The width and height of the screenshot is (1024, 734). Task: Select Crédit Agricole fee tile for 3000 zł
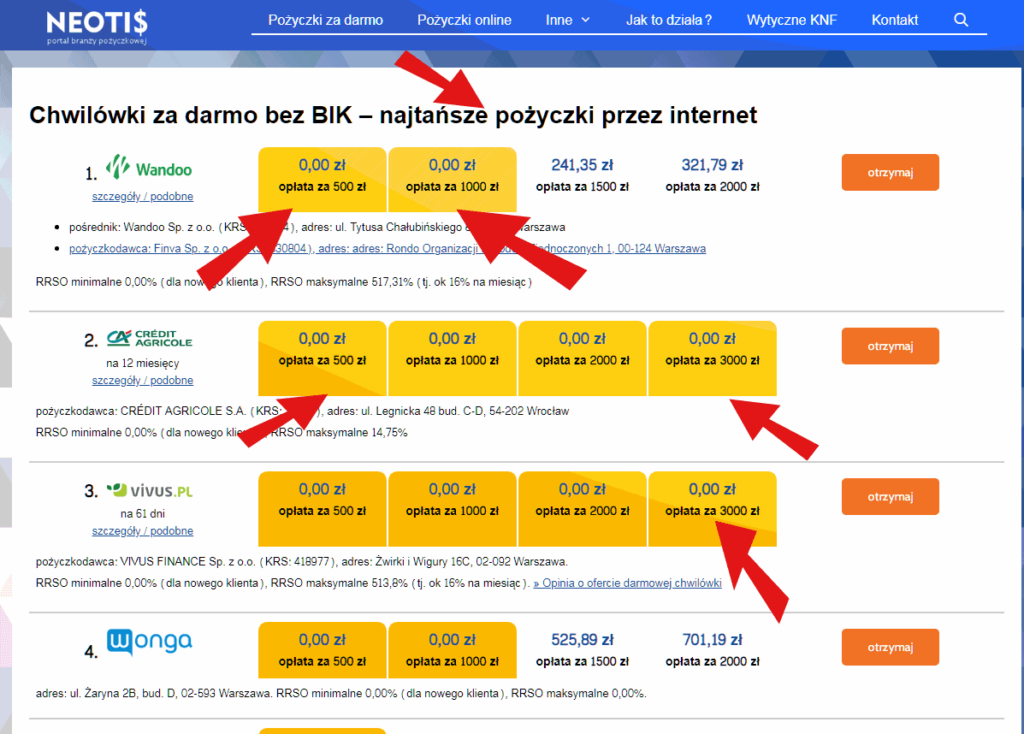point(712,359)
